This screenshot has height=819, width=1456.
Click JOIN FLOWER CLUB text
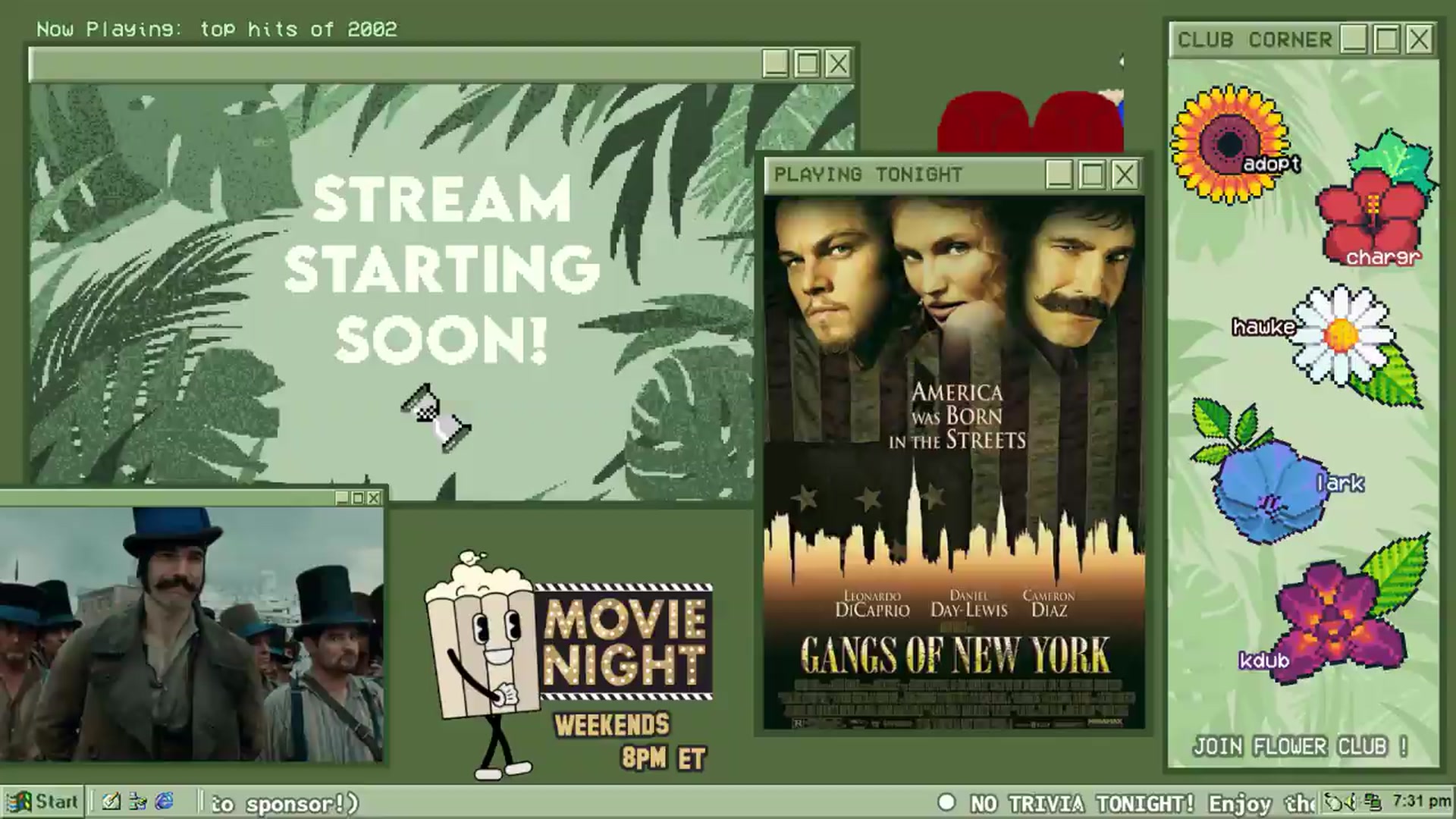tap(1300, 747)
